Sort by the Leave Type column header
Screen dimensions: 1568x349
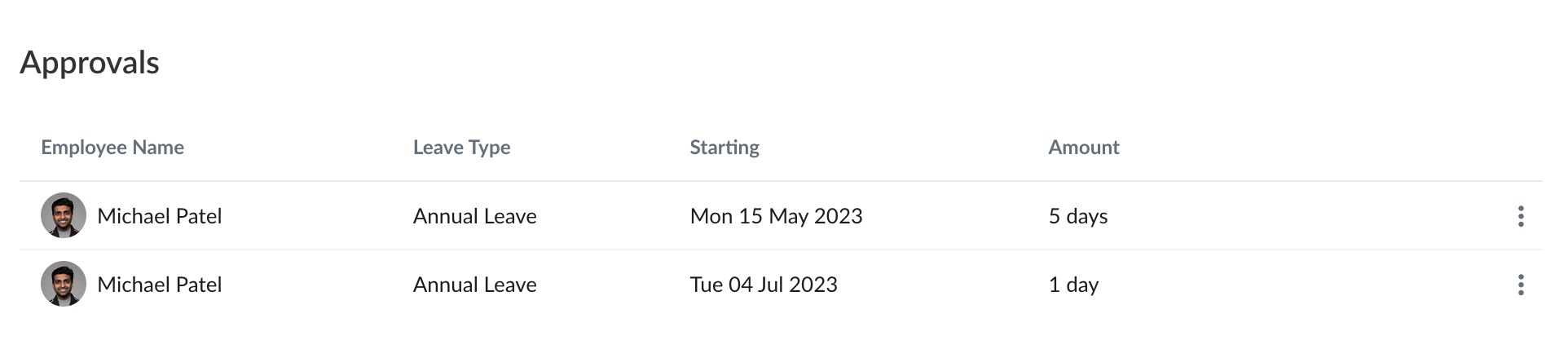[x=461, y=148]
